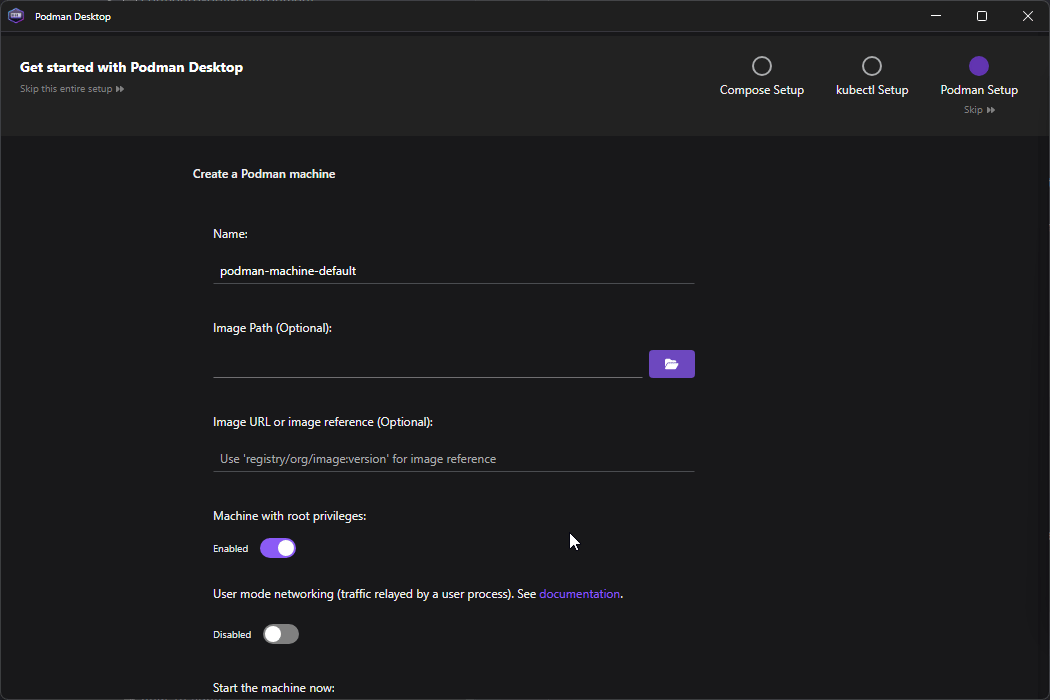The width and height of the screenshot is (1050, 700).
Task: Select the Compose Setup step circle
Action: click(x=762, y=66)
